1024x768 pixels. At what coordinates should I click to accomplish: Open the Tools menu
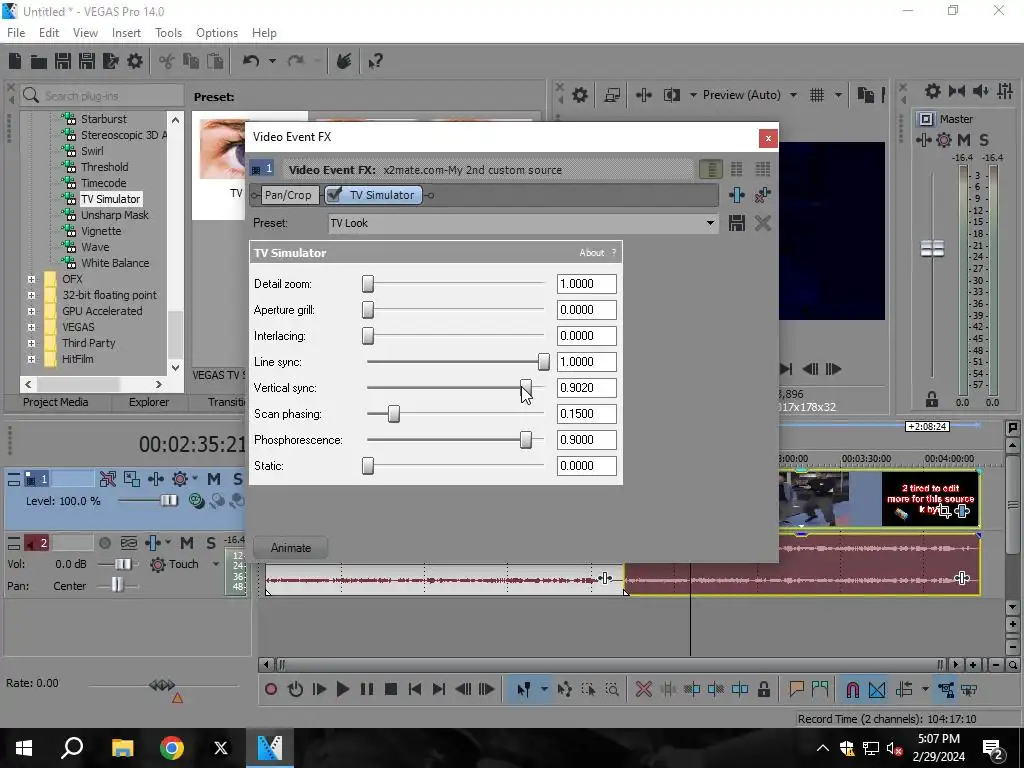pyautogui.click(x=168, y=33)
